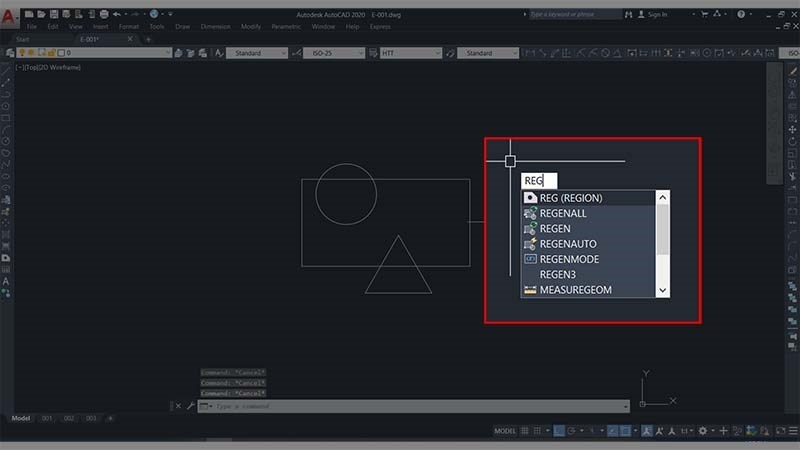Image resolution: width=800 pixels, height=450 pixels.
Task: Click the annotation scale plus icon in status bar
Action: point(723,431)
